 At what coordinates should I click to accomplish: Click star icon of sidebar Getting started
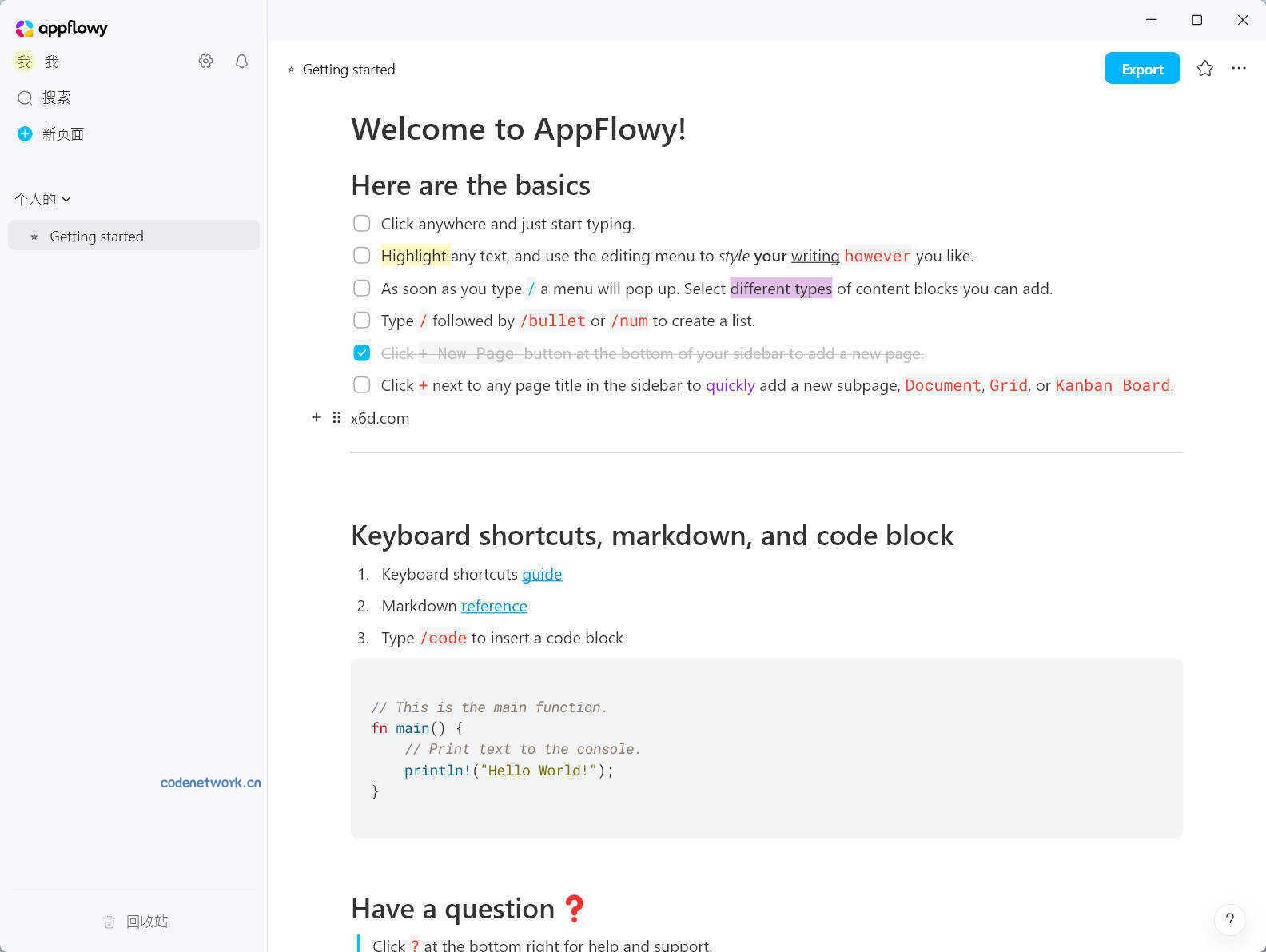[x=34, y=237]
